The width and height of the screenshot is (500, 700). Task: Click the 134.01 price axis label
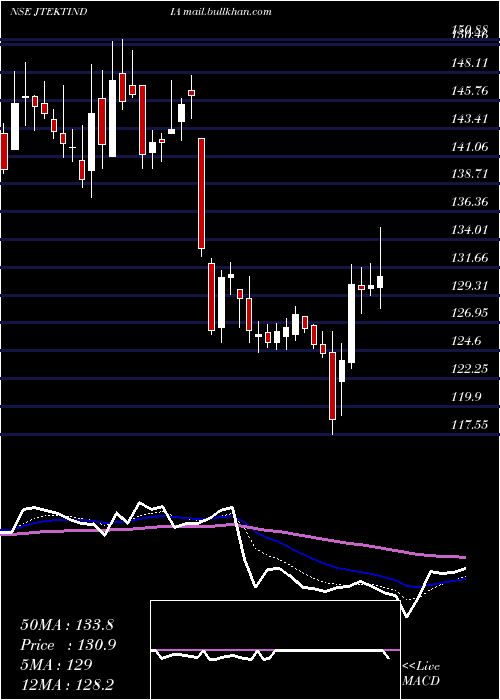(470, 230)
